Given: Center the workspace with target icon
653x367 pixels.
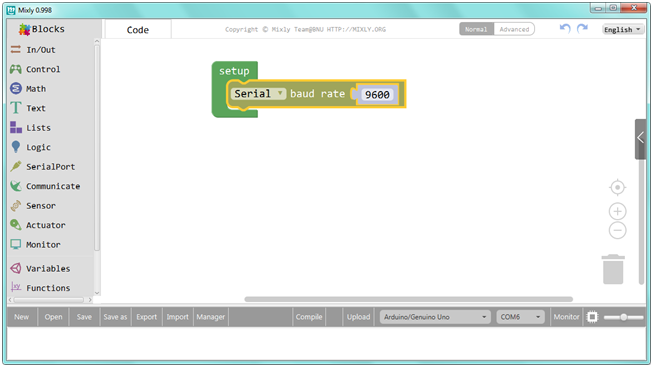Looking at the screenshot, I should (x=617, y=187).
